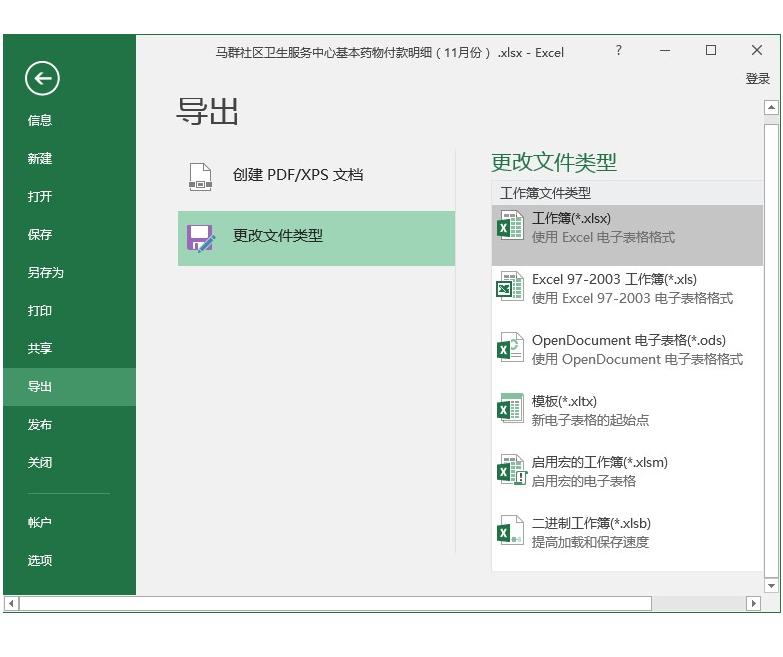Click the Excel 97-2003 xls icon

pyautogui.click(x=510, y=287)
